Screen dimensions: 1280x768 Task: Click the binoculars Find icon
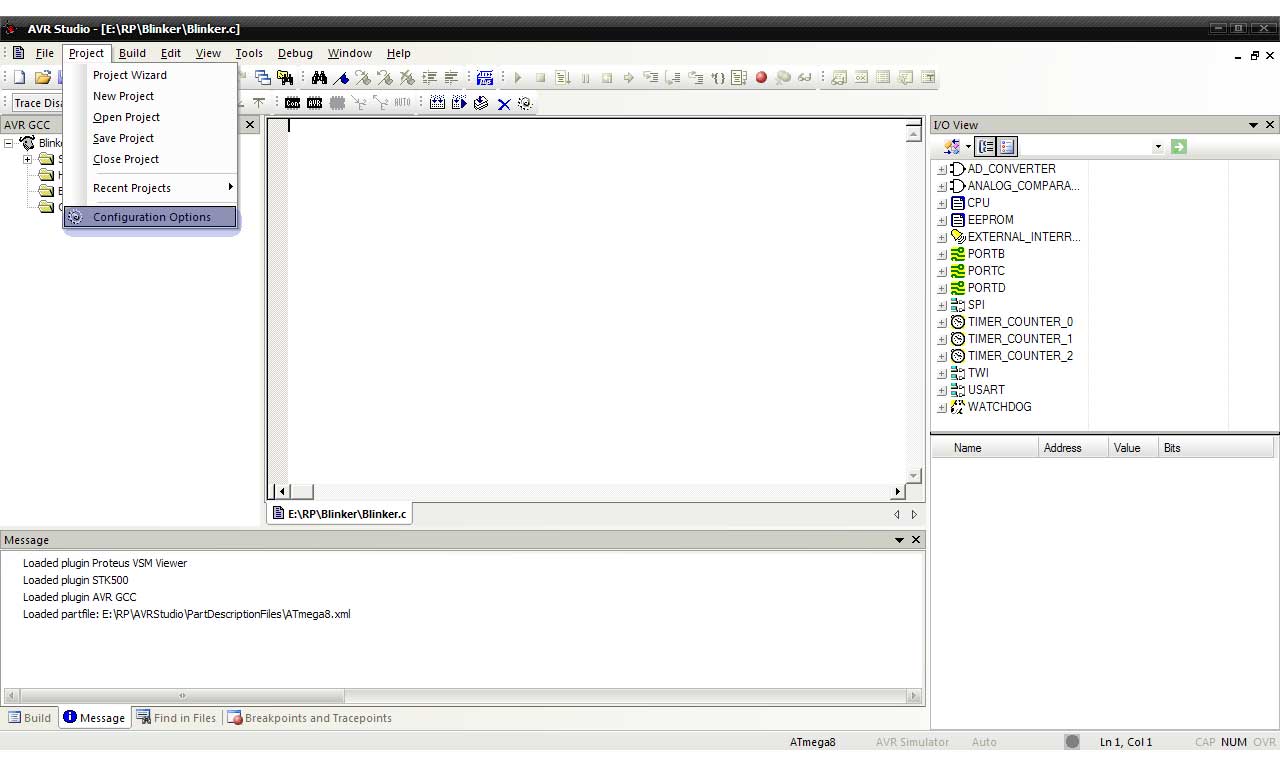click(319, 77)
